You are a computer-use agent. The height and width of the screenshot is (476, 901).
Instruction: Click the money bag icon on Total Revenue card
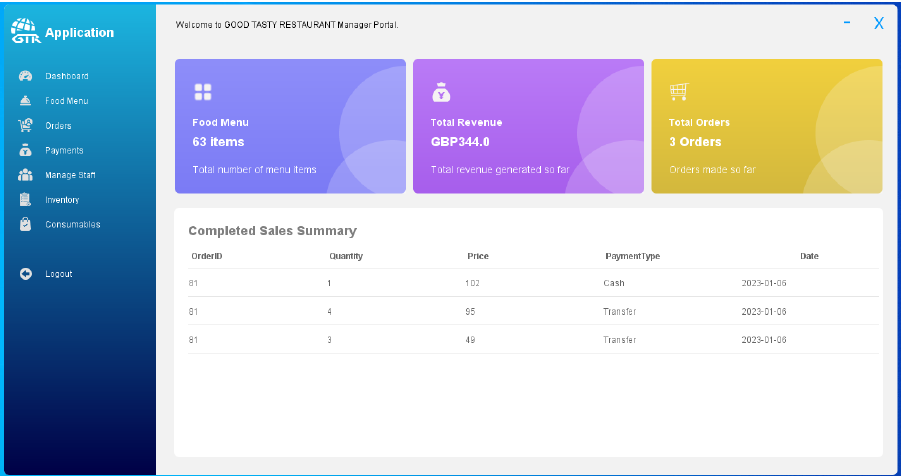click(441, 92)
